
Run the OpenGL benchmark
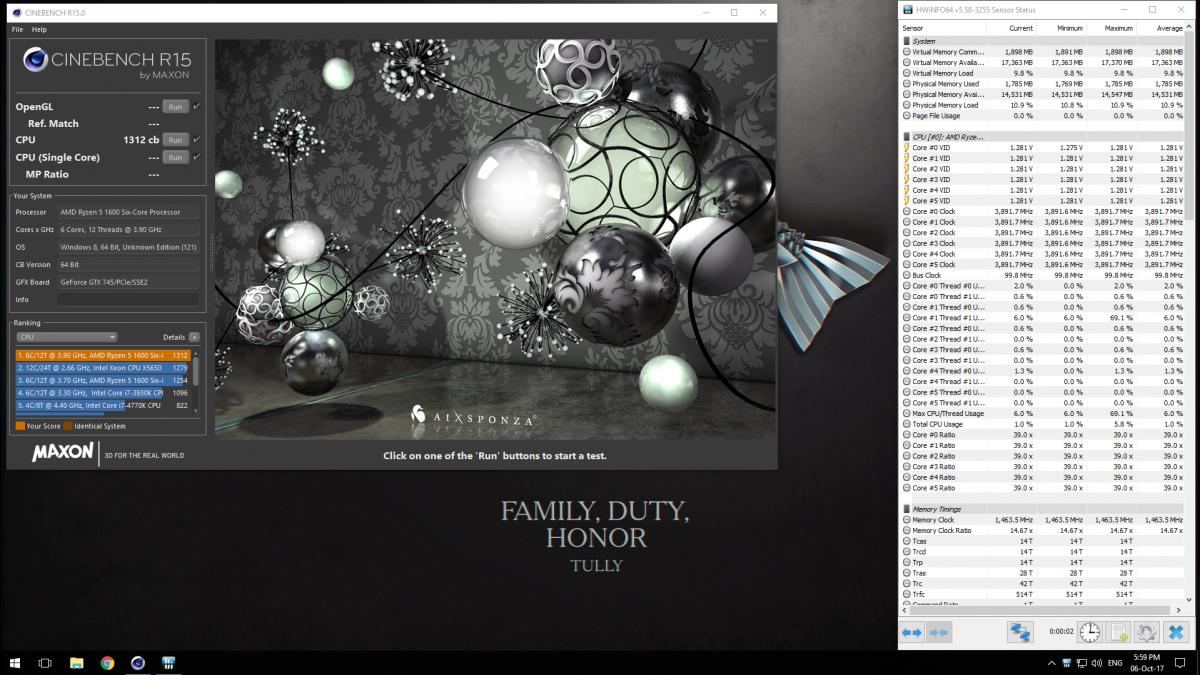point(175,106)
